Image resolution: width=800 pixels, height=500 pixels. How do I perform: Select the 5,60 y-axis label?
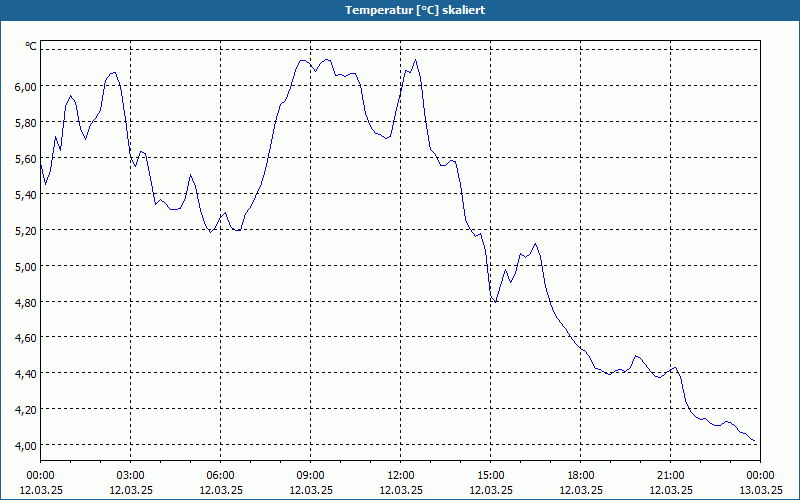coord(26,159)
